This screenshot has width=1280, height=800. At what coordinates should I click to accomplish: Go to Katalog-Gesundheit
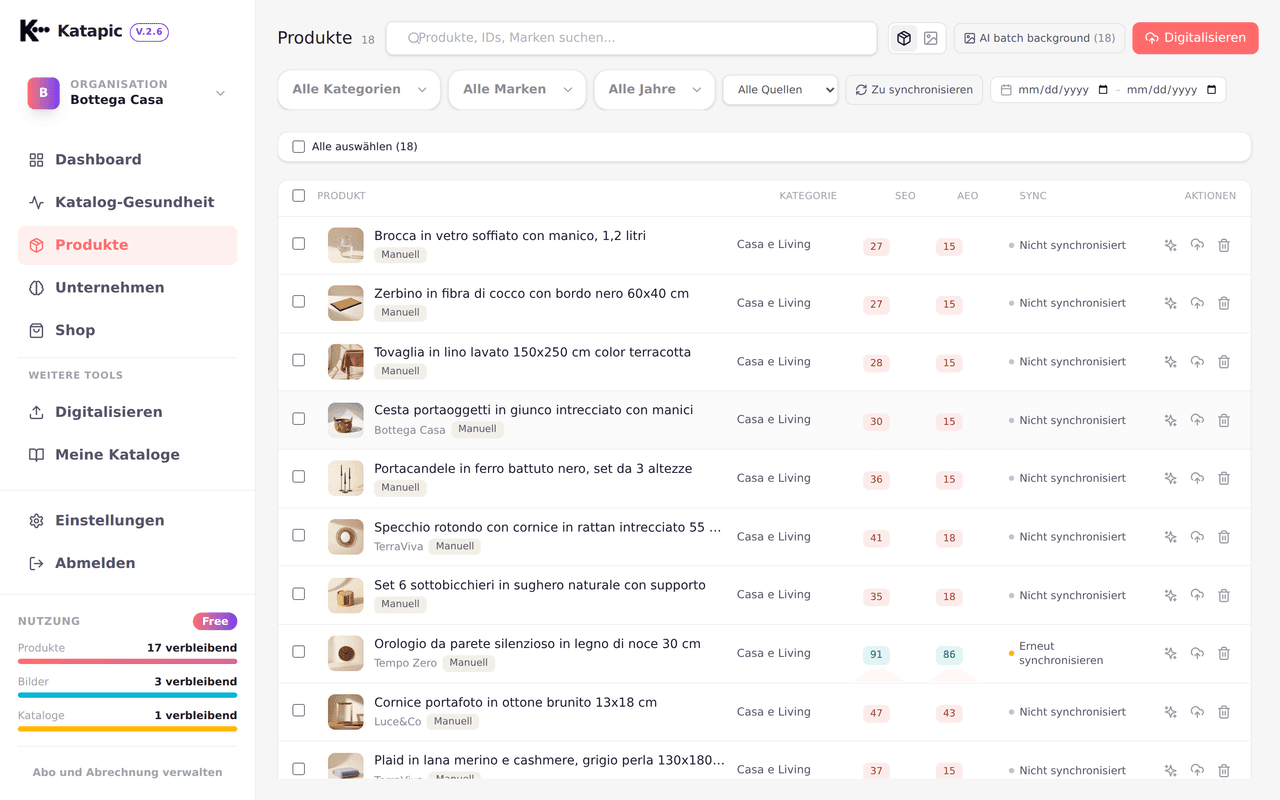[127, 202]
